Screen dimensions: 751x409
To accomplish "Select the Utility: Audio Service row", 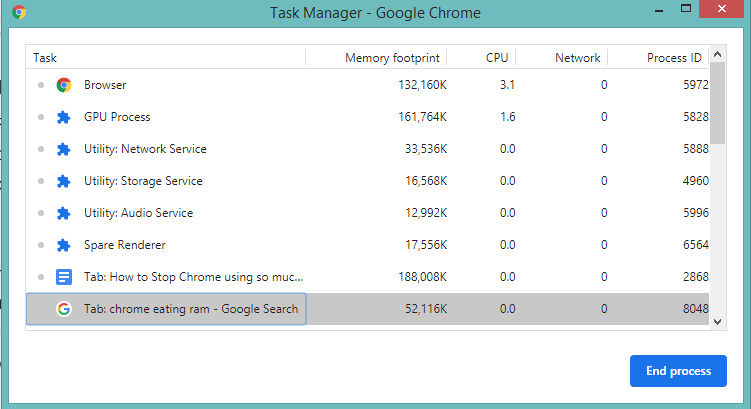I will [x=367, y=213].
